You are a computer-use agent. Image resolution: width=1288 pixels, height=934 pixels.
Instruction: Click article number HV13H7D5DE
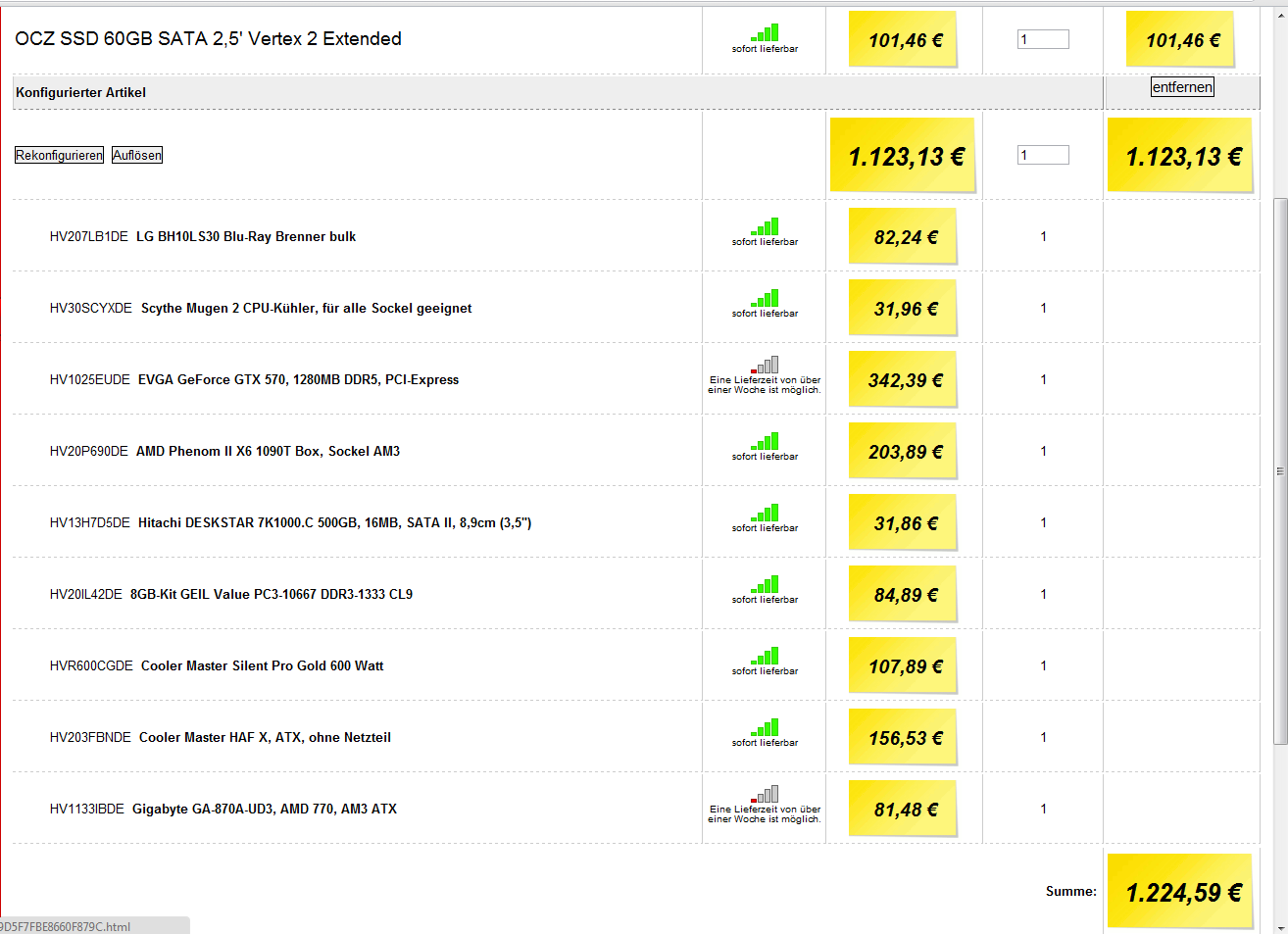(x=90, y=522)
